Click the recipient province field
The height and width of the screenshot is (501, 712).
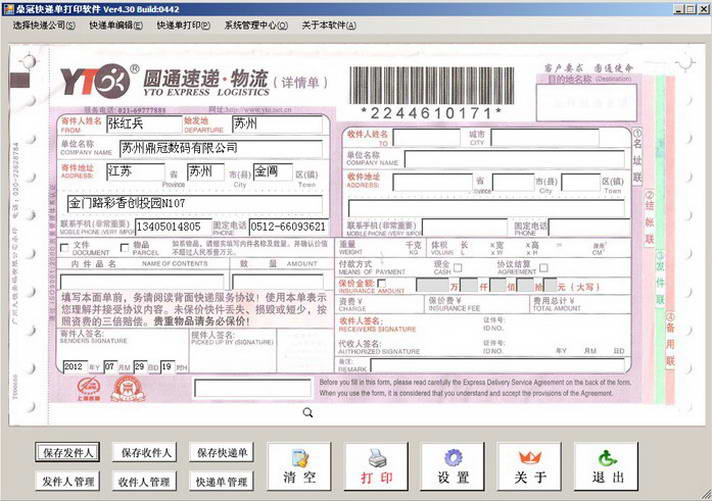[x=432, y=183]
